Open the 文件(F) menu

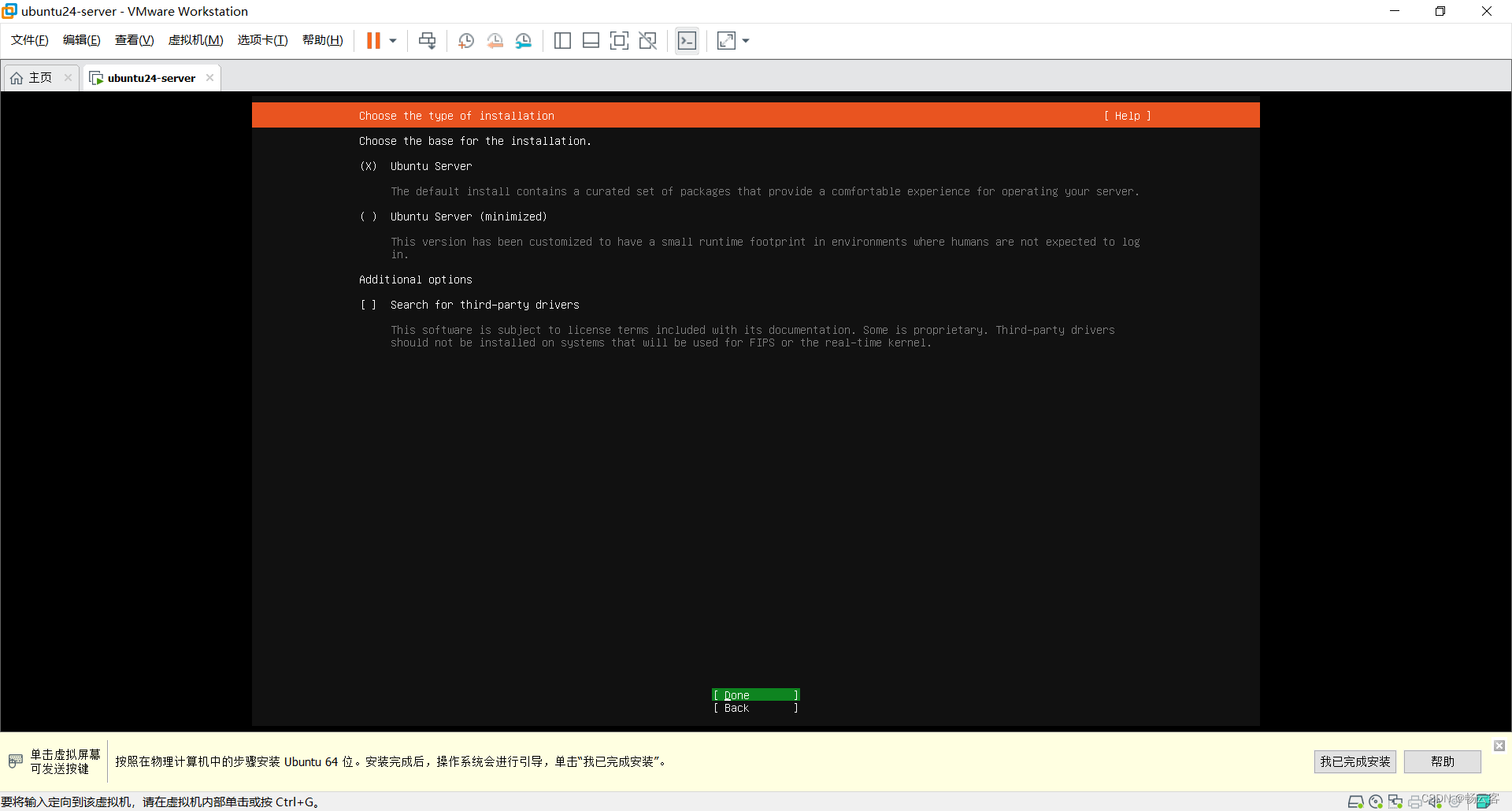[x=30, y=40]
